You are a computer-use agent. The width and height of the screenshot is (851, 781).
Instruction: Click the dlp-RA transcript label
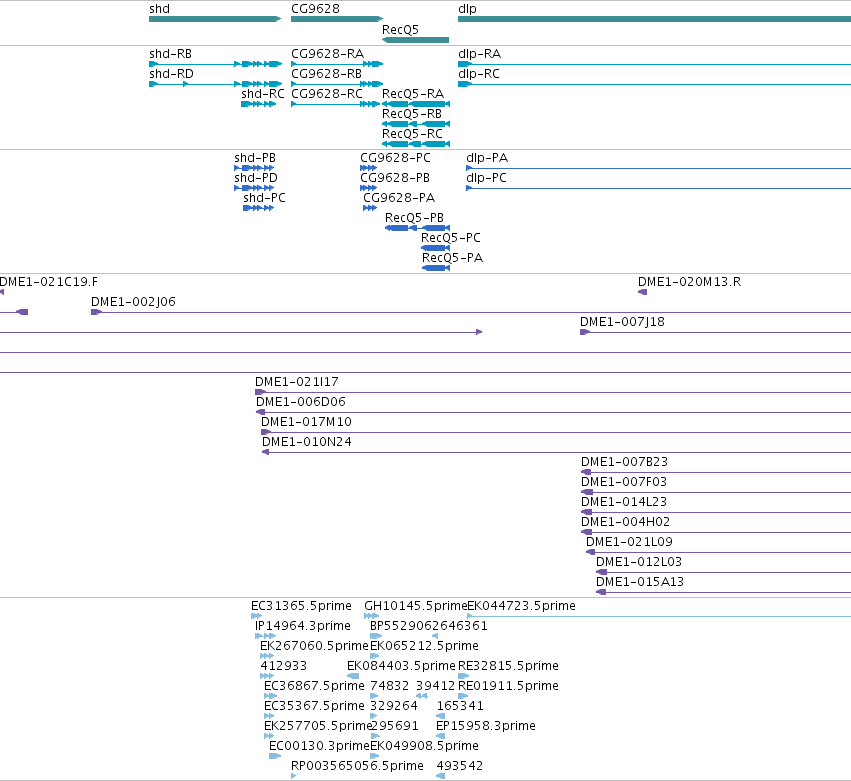click(480, 54)
